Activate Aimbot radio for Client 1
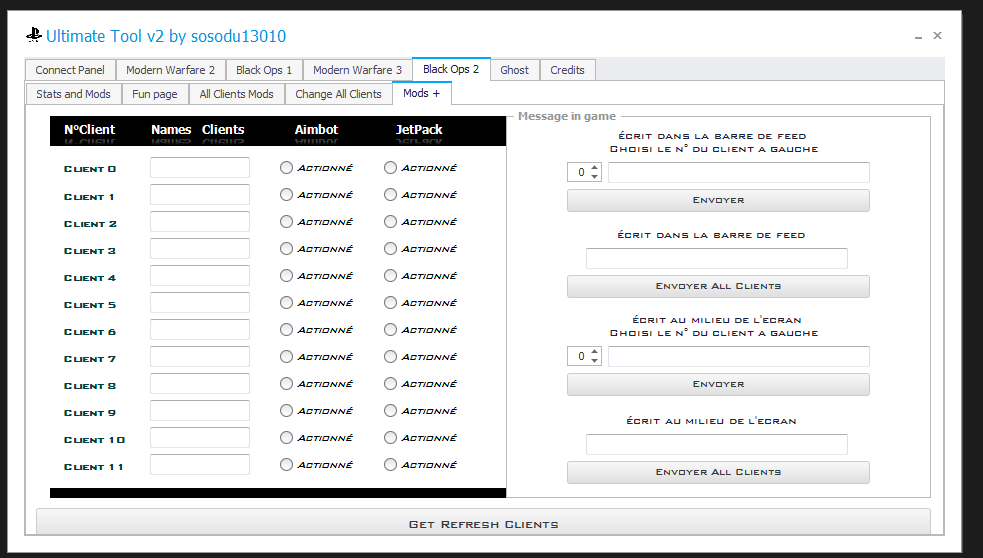Image resolution: width=983 pixels, height=558 pixels. tap(286, 194)
